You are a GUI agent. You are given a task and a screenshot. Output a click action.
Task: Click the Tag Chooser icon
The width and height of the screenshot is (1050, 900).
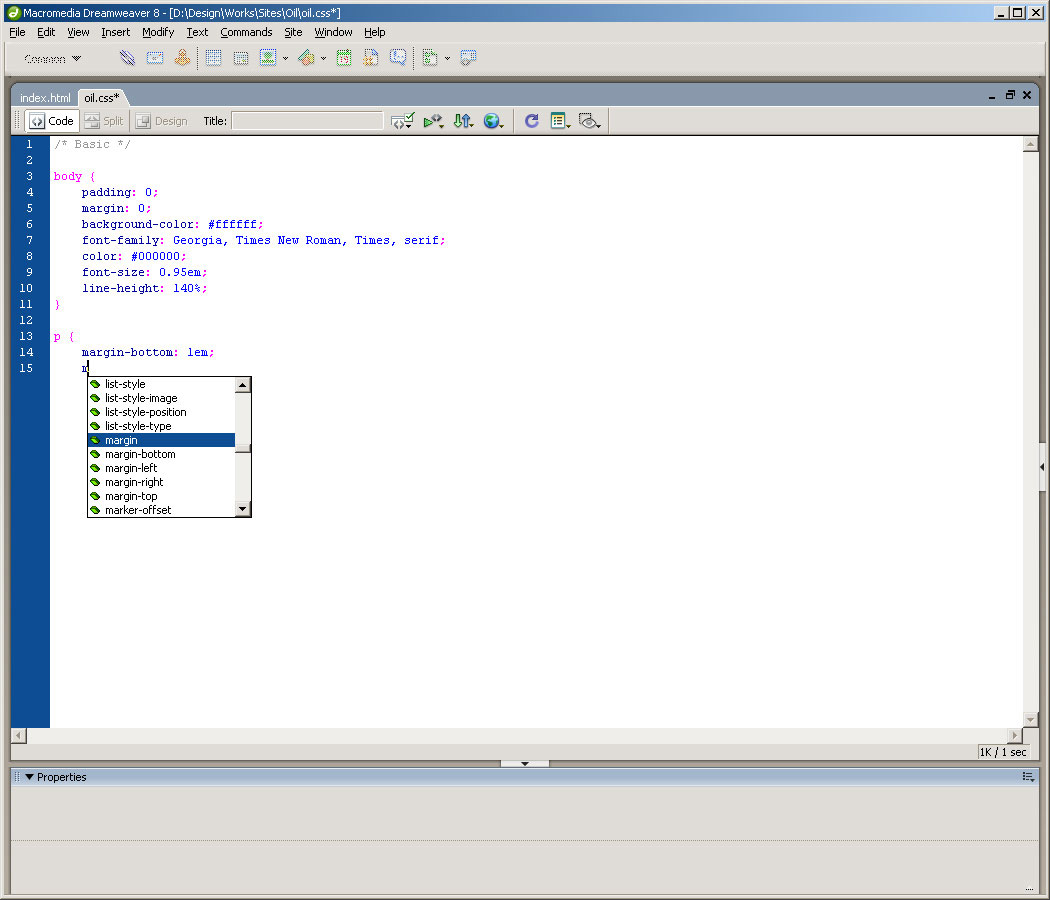[468, 58]
